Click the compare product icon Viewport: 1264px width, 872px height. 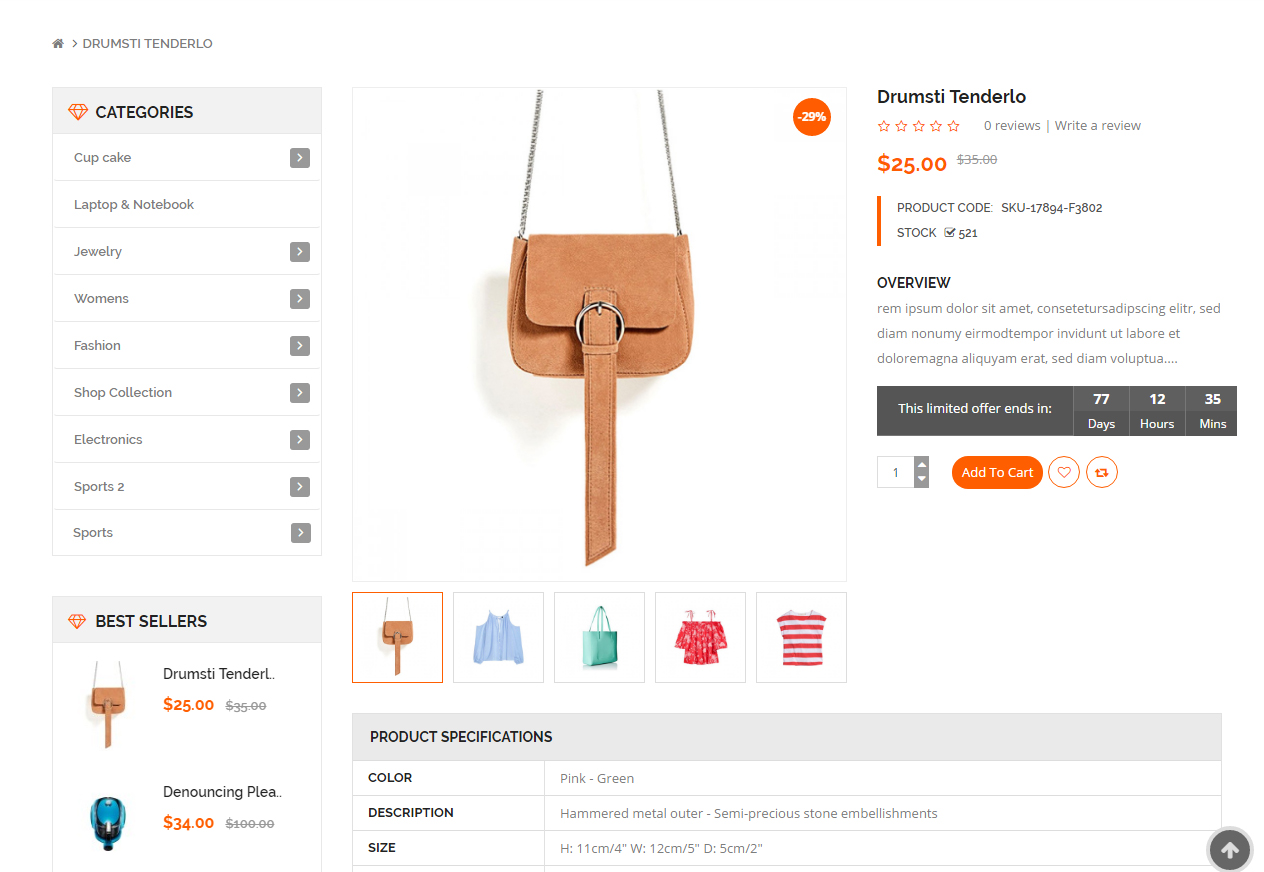[1101, 473]
